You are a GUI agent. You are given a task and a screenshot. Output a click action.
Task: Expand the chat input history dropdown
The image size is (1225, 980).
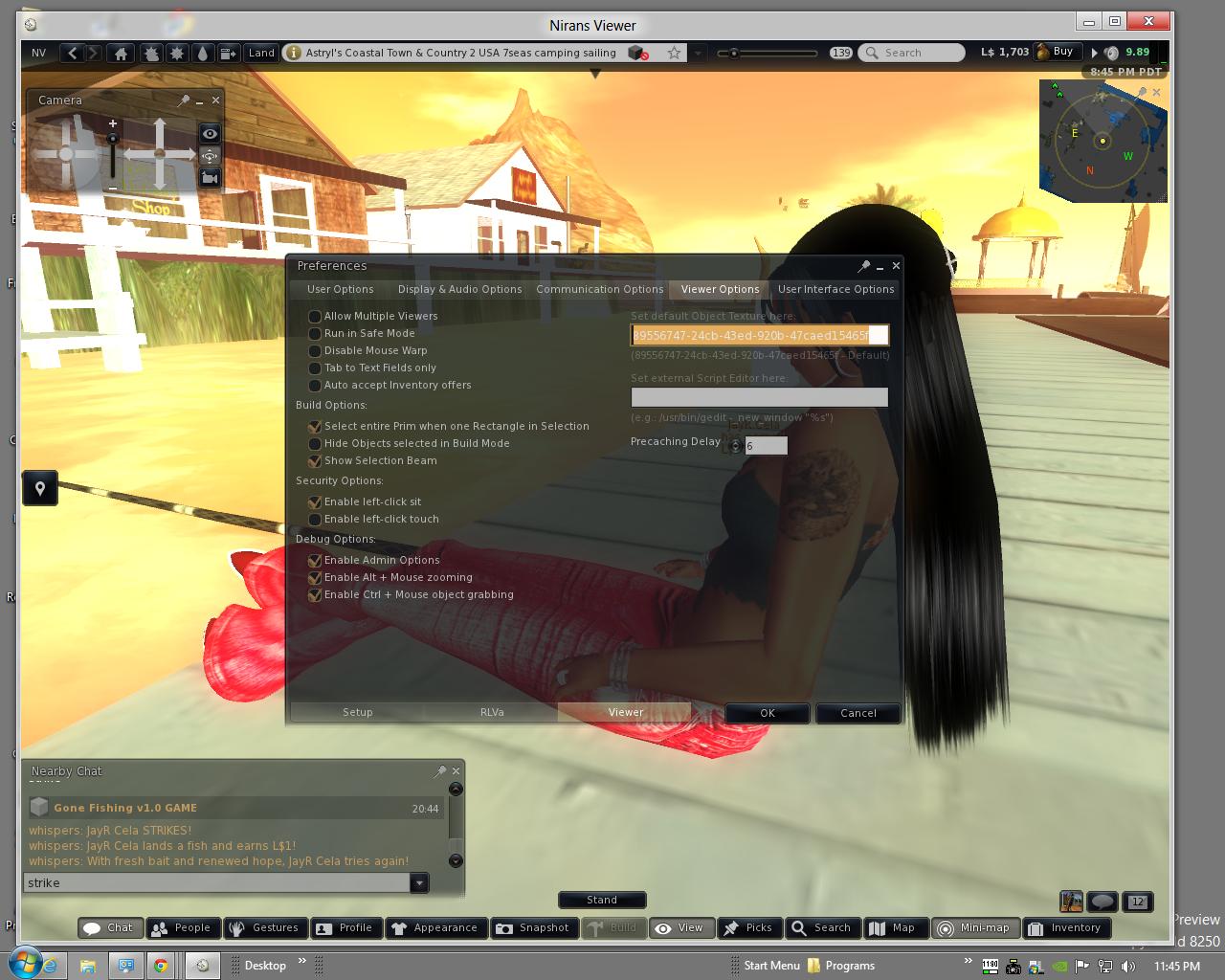point(418,883)
